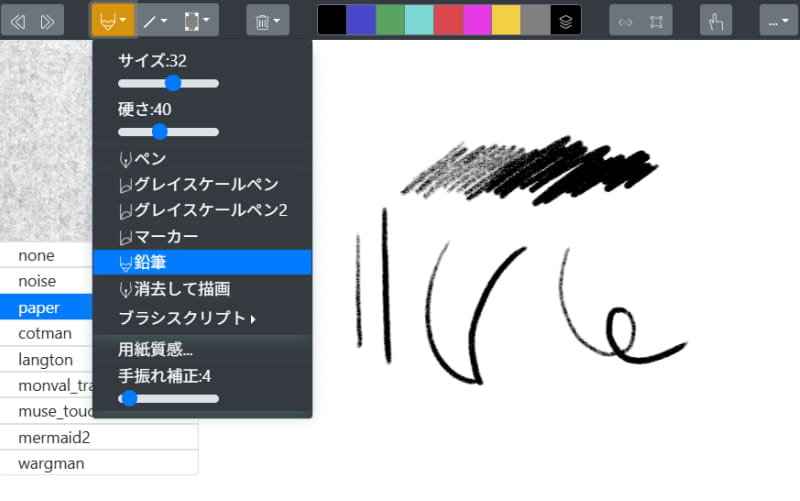Screen dimensions: 800x501
Task: Expand the ブラシスクリプト submenu
Action: click(202, 318)
